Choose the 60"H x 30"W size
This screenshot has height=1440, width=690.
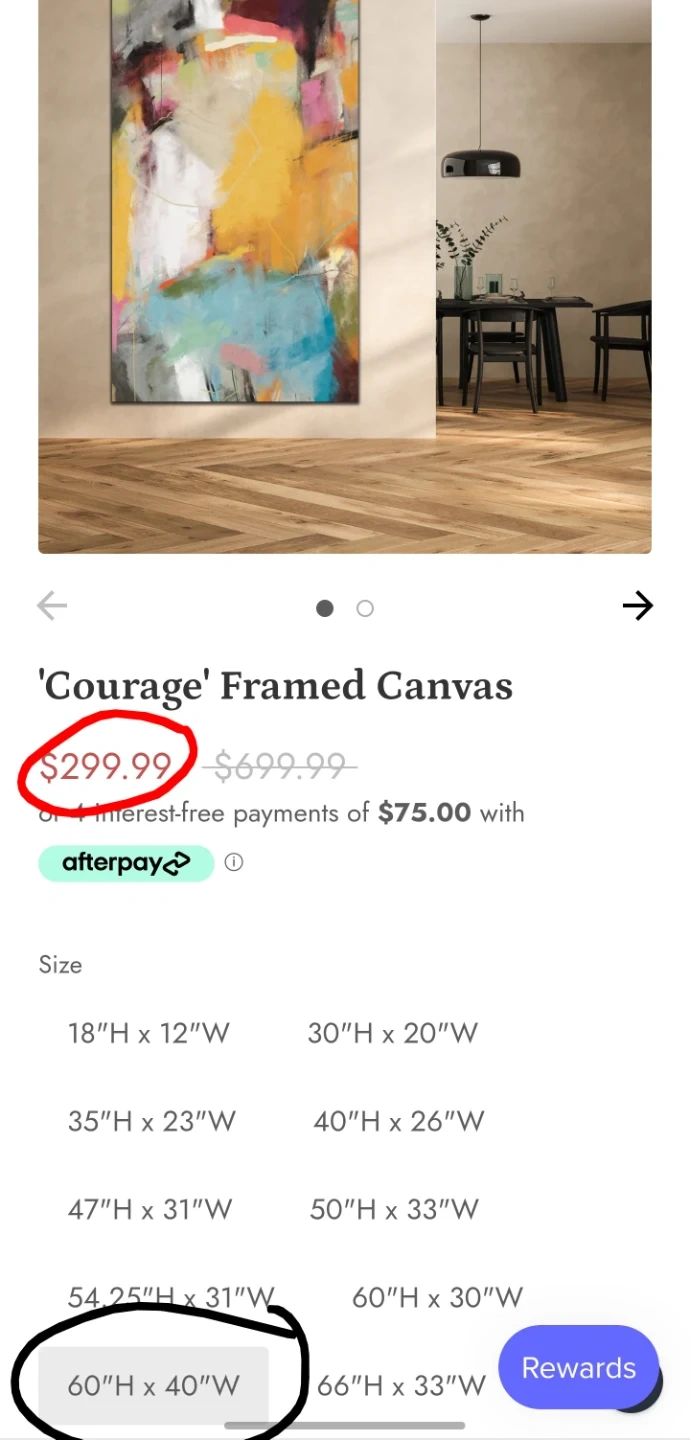click(x=437, y=1297)
